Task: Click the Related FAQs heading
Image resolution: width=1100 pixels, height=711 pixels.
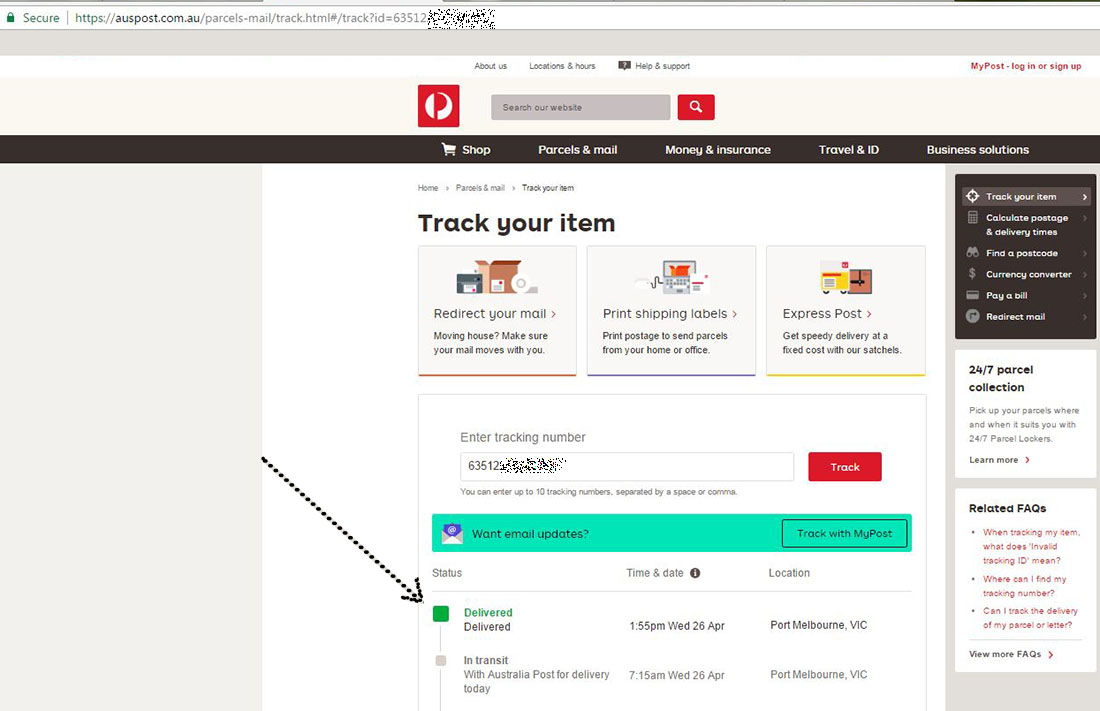Action: click(x=1007, y=508)
